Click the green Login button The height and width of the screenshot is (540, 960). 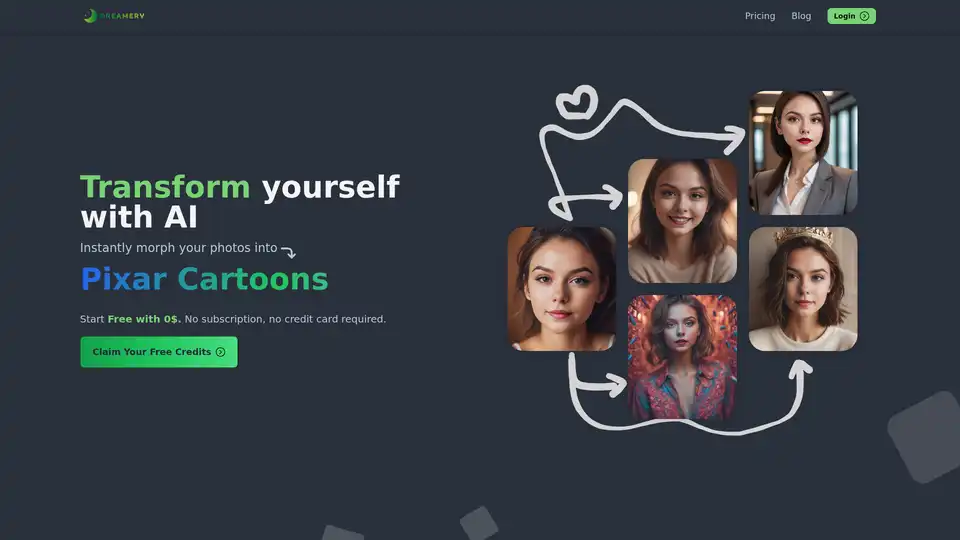coord(851,16)
